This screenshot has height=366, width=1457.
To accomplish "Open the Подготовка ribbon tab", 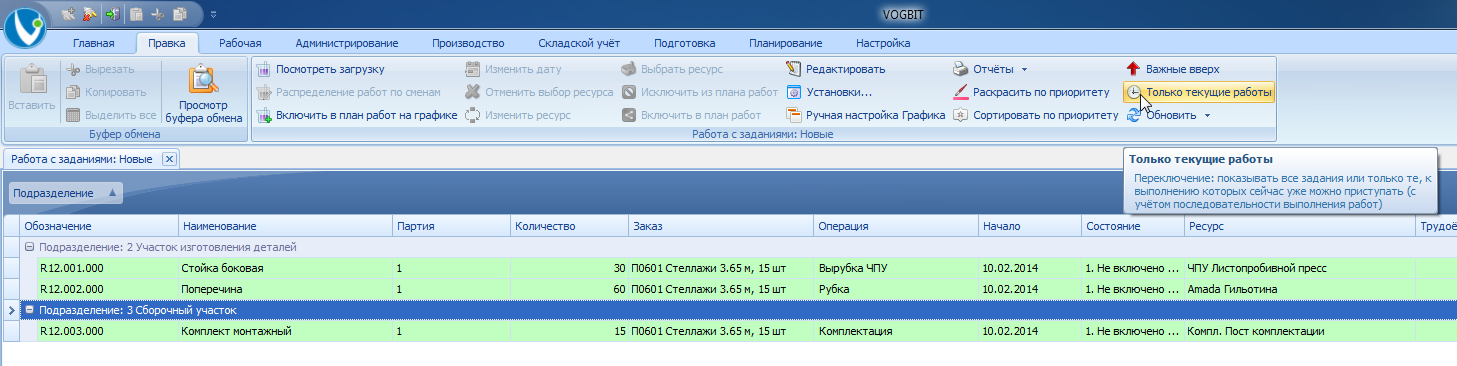I will point(684,43).
